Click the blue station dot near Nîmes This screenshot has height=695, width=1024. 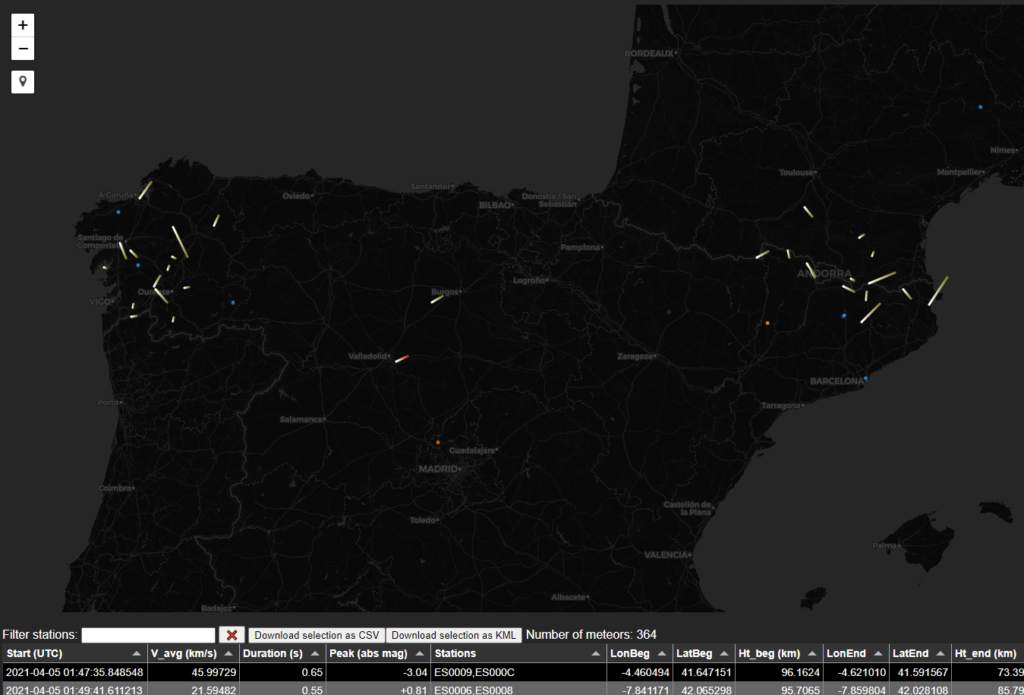(980, 107)
